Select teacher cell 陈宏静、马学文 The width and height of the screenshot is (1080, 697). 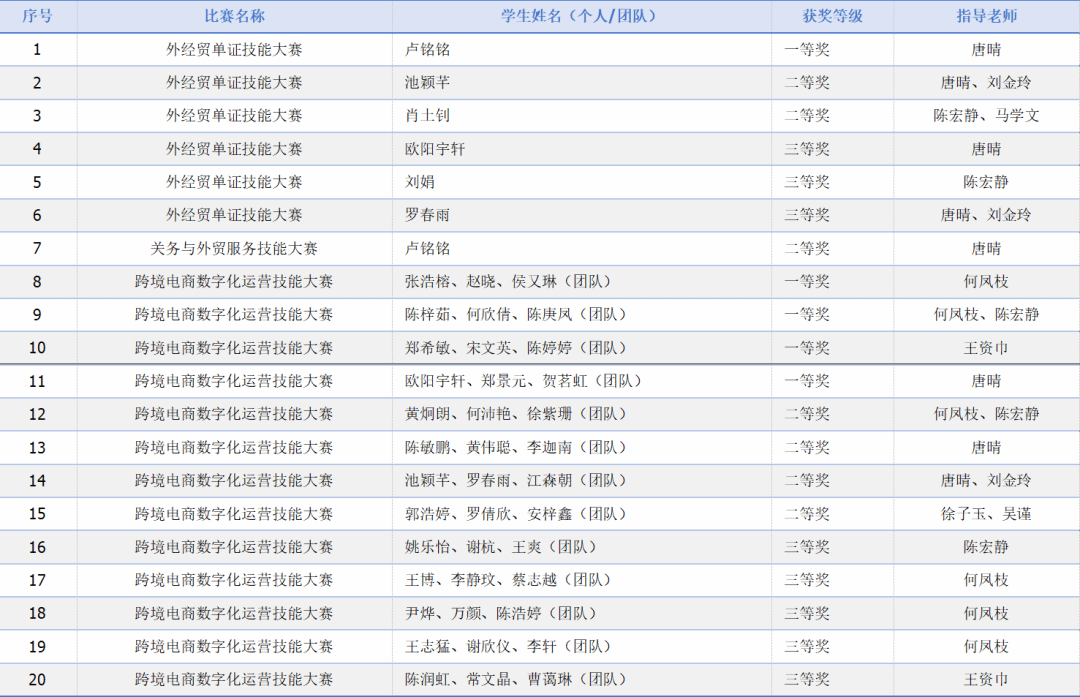click(986, 116)
